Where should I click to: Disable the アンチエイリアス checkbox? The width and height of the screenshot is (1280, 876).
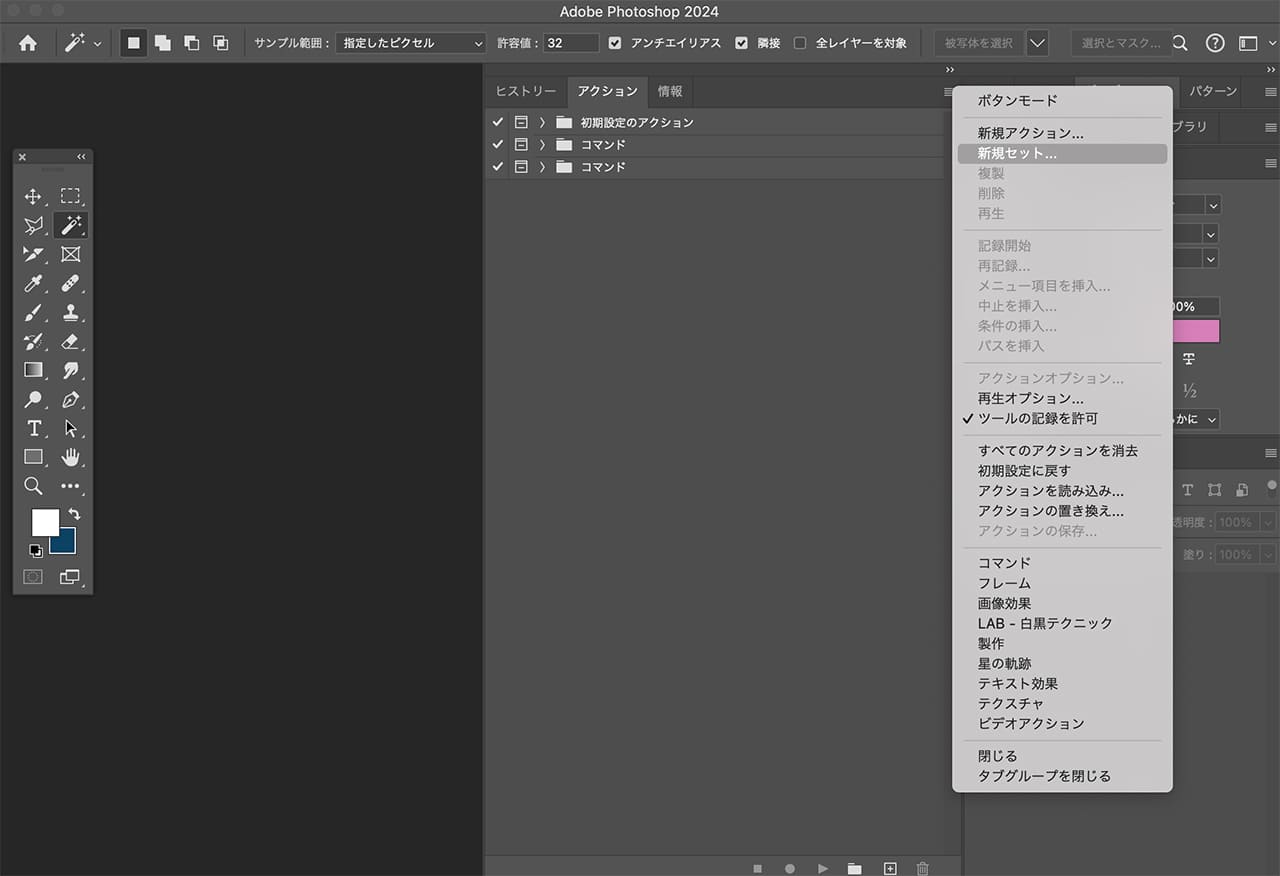(615, 43)
